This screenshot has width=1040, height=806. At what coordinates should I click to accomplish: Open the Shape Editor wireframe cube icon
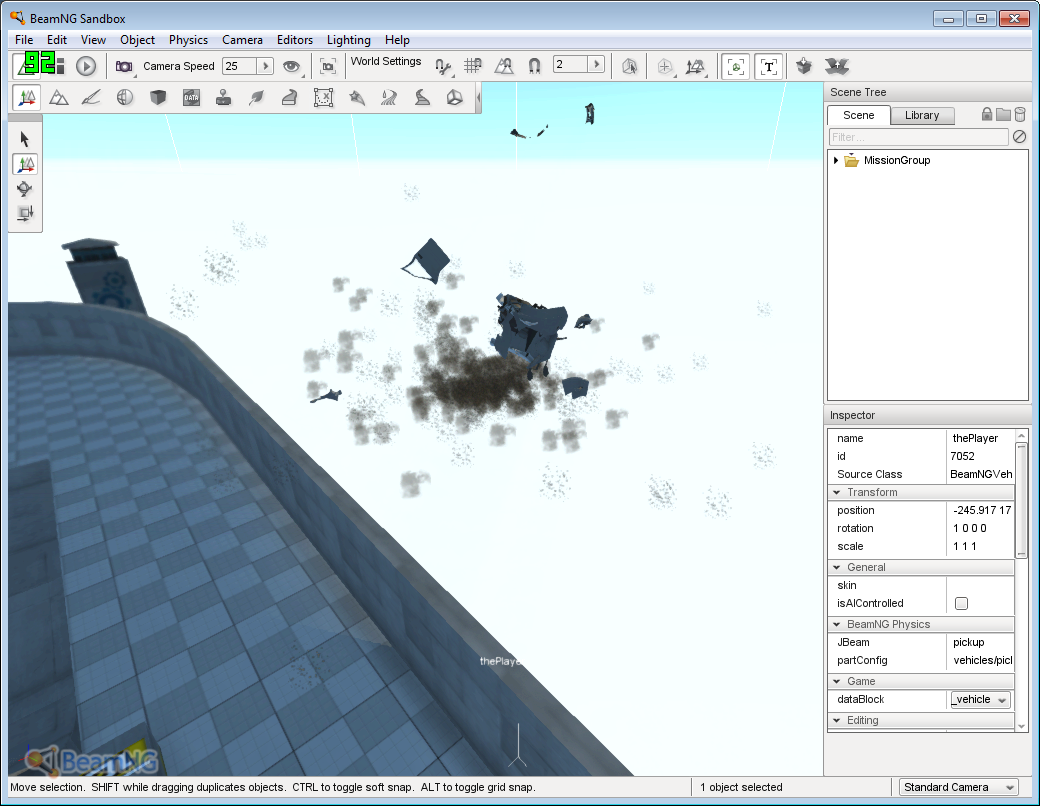click(454, 98)
